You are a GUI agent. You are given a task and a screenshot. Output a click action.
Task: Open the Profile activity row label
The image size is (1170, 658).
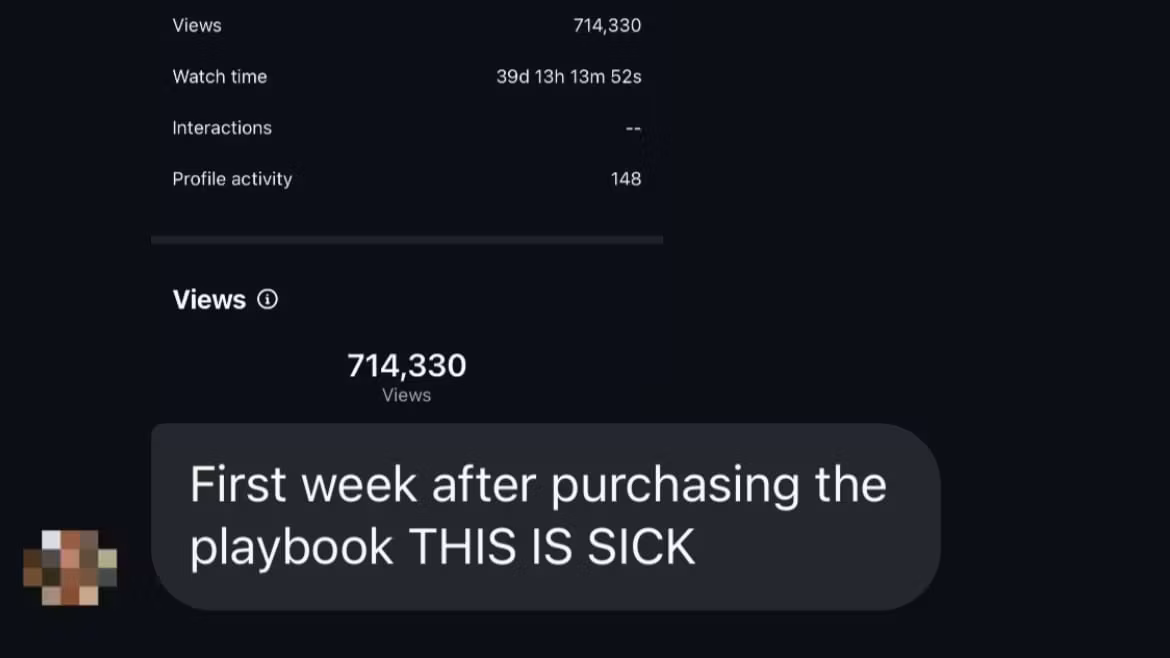pos(232,179)
